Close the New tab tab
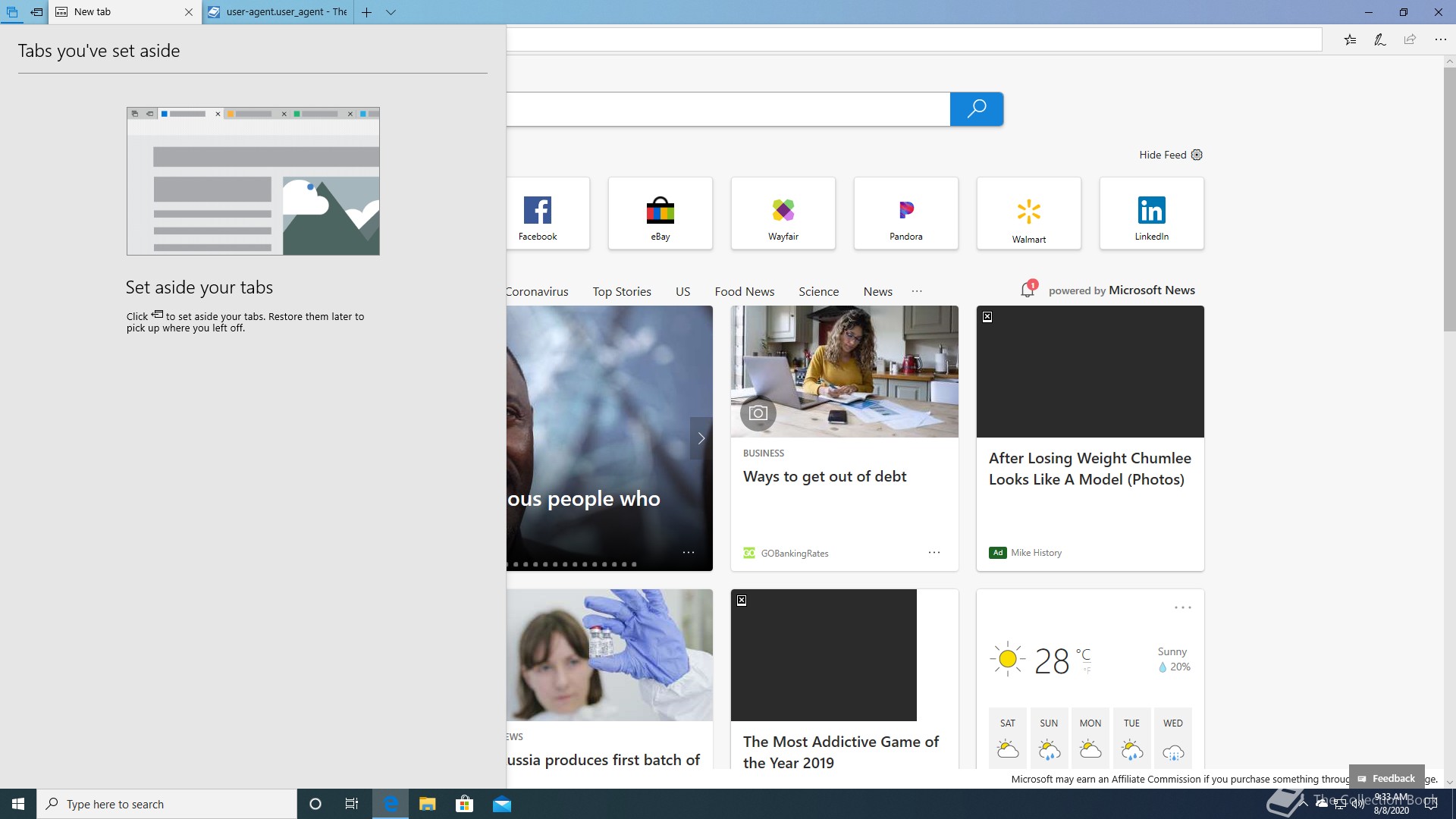Viewport: 1456px width, 819px height. pos(189,12)
